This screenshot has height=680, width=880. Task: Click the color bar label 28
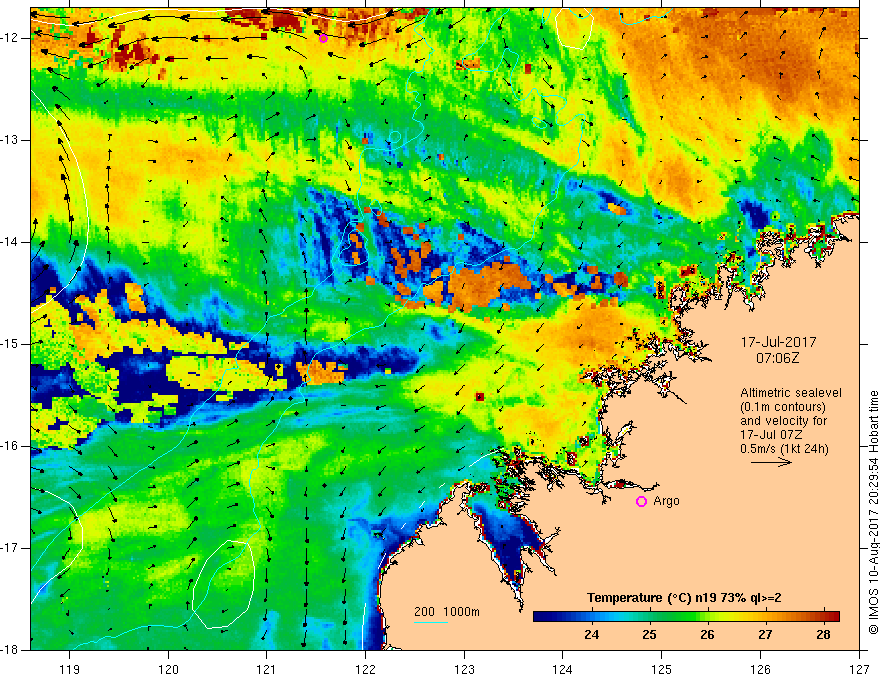point(823,635)
